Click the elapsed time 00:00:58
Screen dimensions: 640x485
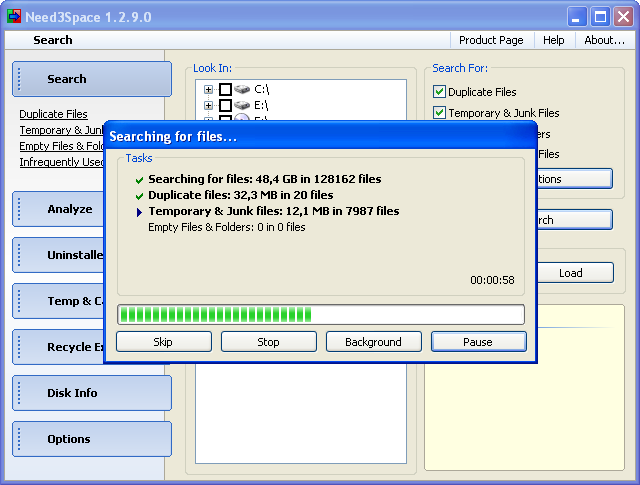pos(492,280)
